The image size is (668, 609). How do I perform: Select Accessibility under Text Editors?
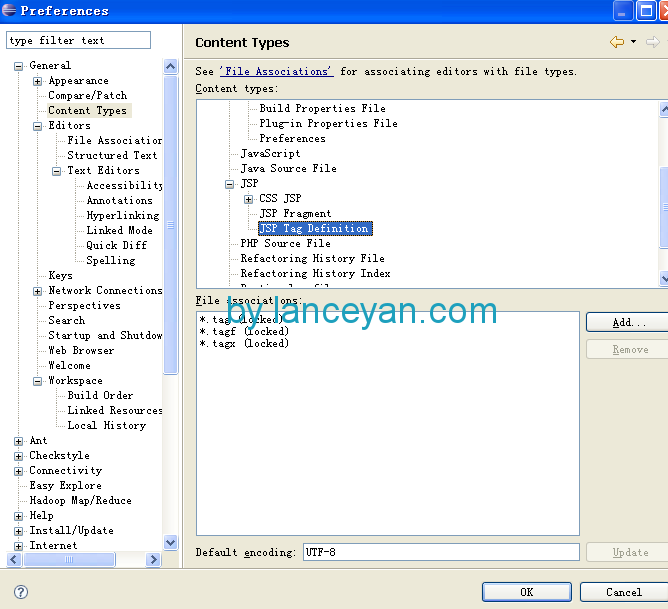(124, 186)
